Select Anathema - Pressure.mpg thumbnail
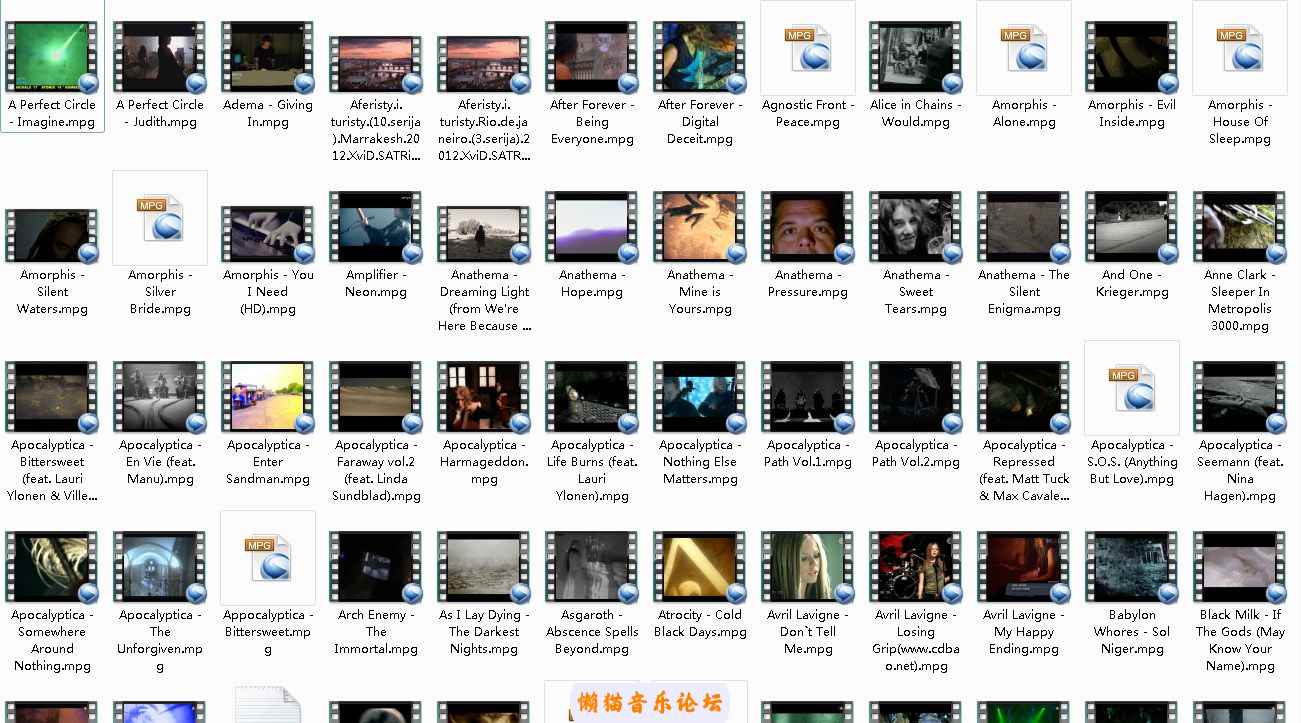 click(808, 228)
